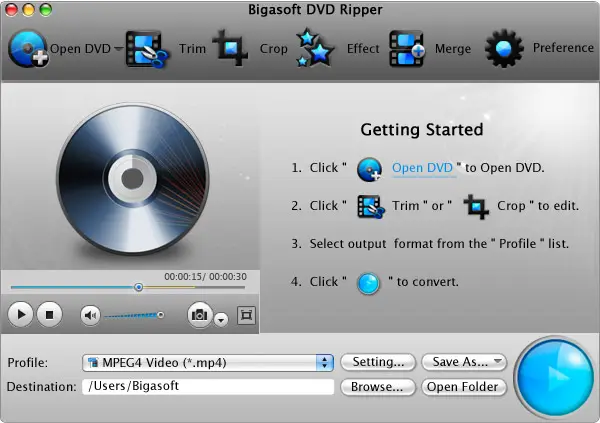Open the Trim tool filmstrip icon
The image size is (600, 423).
point(147,49)
